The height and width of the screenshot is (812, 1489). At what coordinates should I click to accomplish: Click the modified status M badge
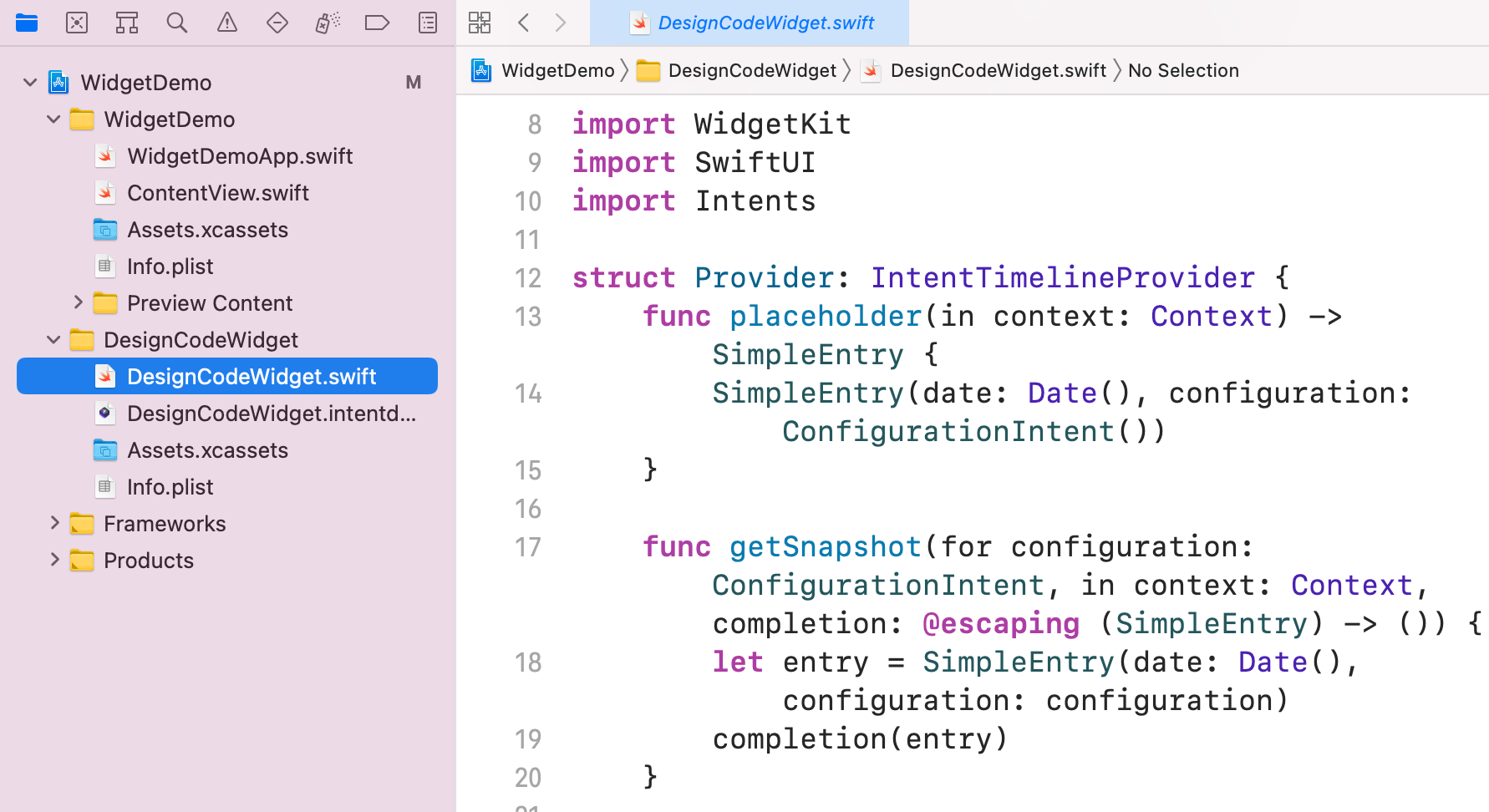414,83
